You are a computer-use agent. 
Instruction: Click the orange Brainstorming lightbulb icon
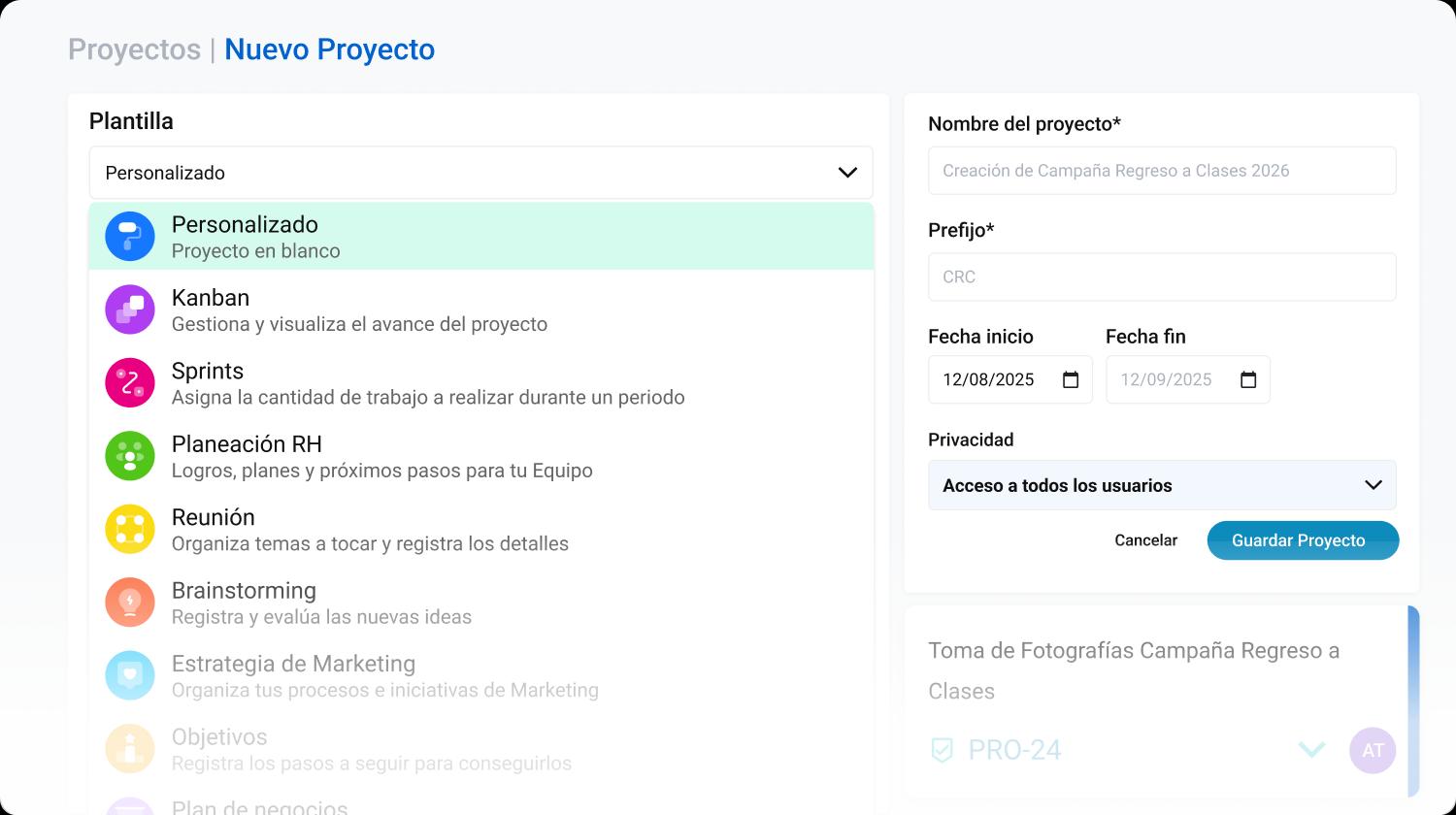click(x=130, y=603)
